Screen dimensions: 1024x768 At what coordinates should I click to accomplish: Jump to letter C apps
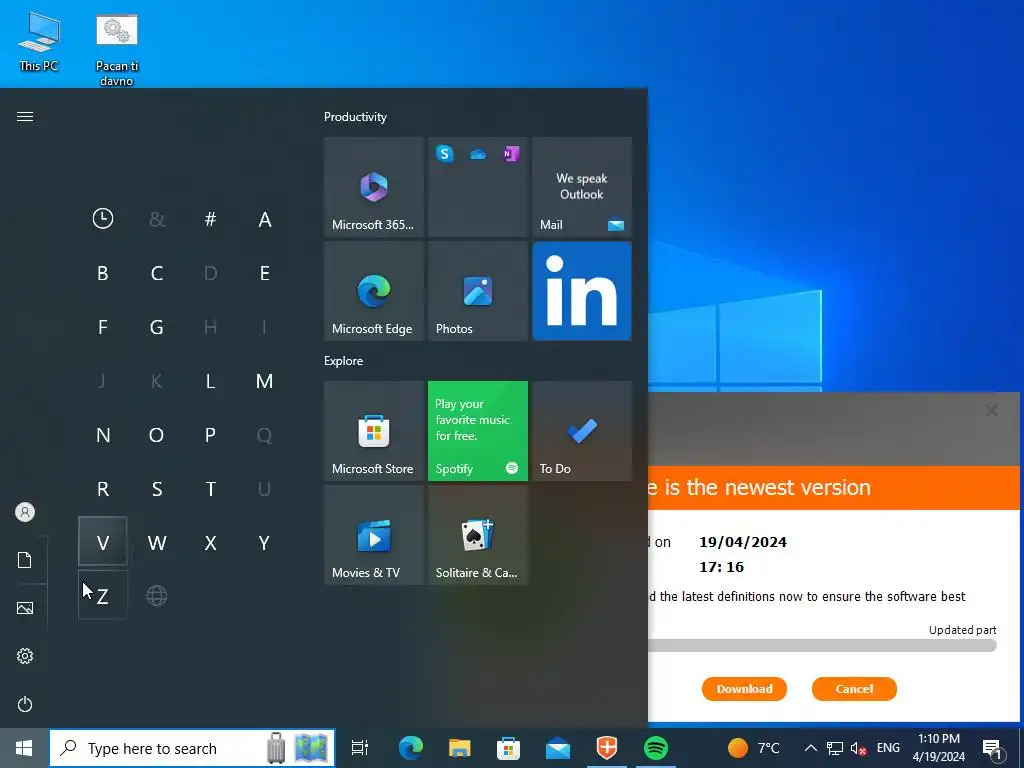[157, 273]
